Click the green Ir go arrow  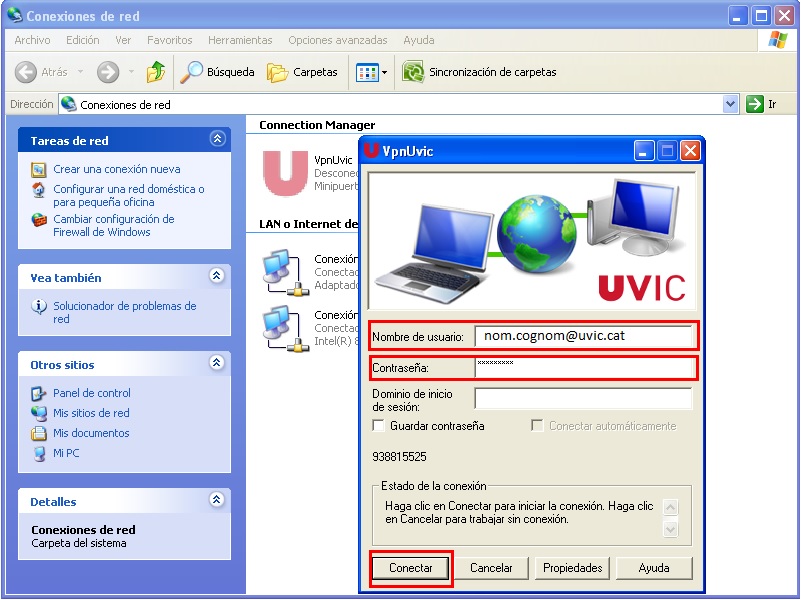pos(754,104)
